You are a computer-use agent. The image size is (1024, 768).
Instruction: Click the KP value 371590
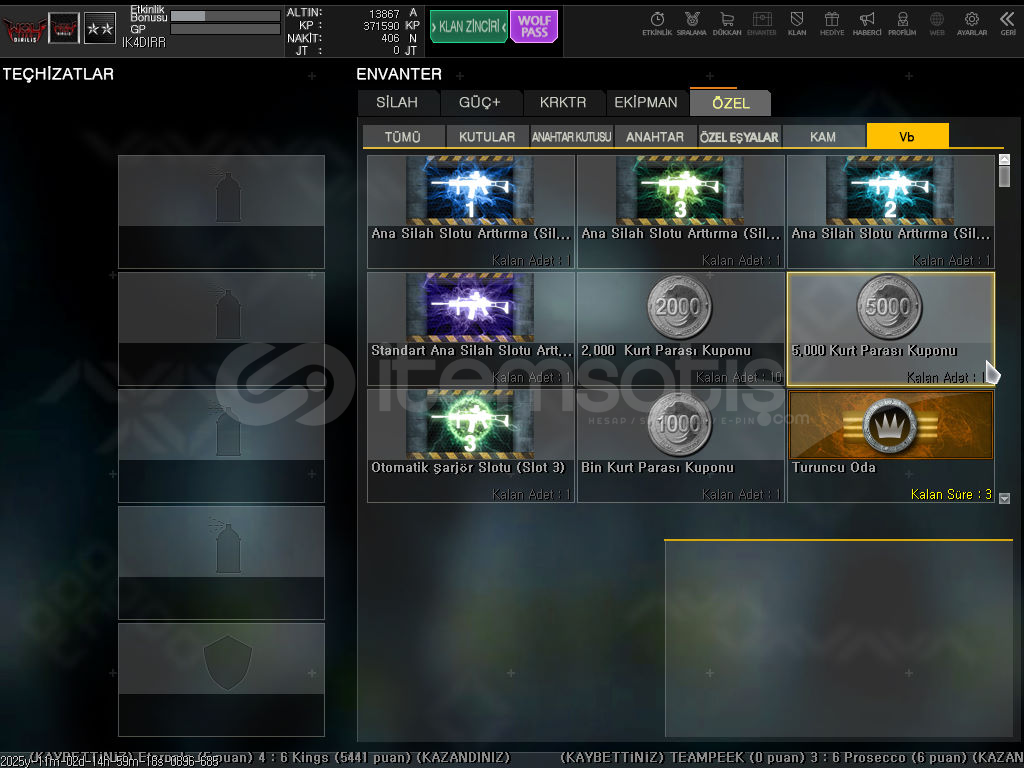[381, 26]
